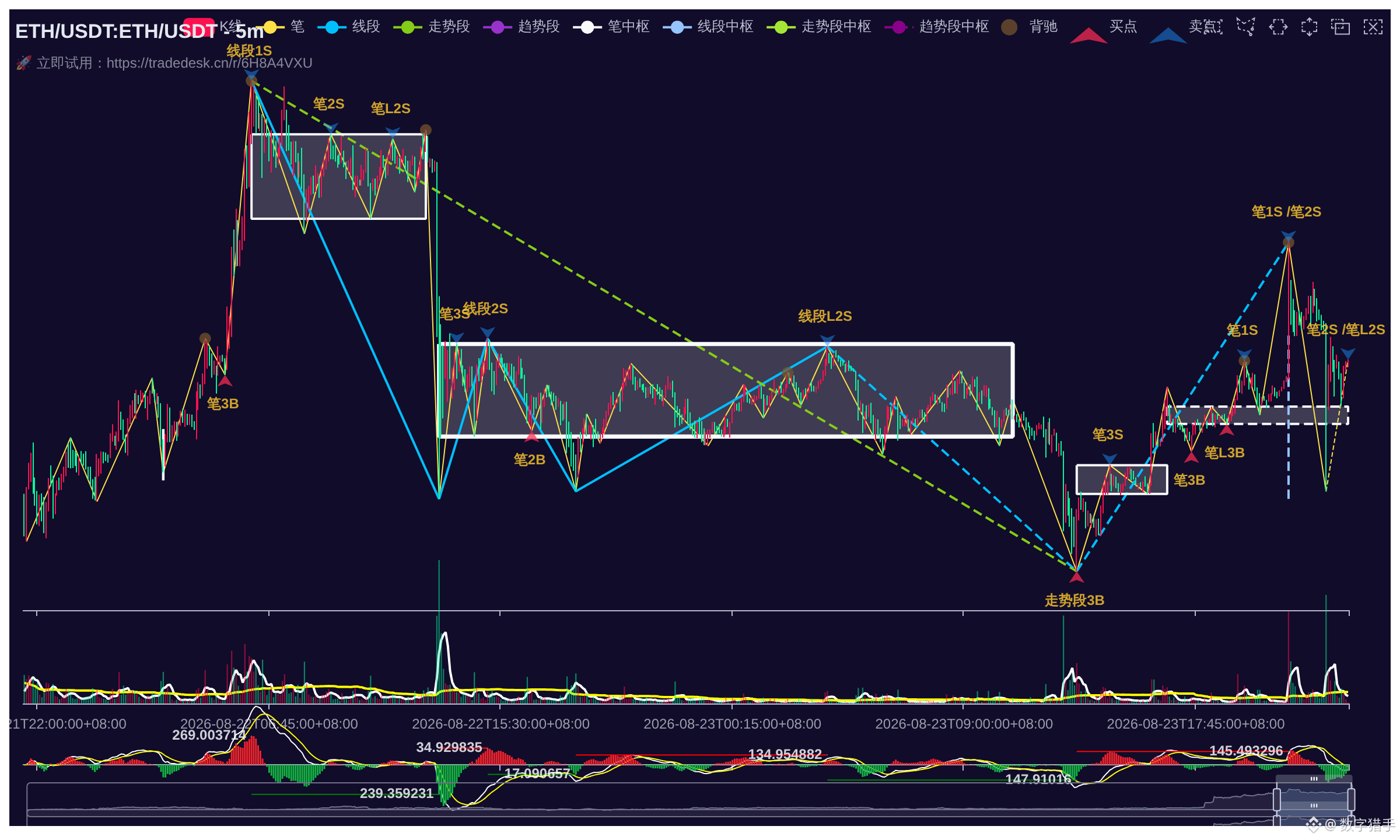Click the 线段1S label at the peak
Screen dimensions: 1400x840
[249, 51]
